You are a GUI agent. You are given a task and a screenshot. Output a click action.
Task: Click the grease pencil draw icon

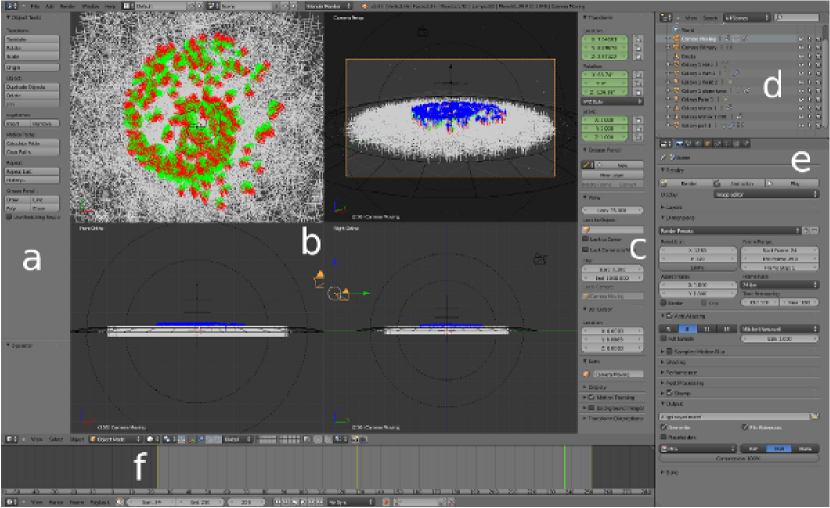pos(587,164)
